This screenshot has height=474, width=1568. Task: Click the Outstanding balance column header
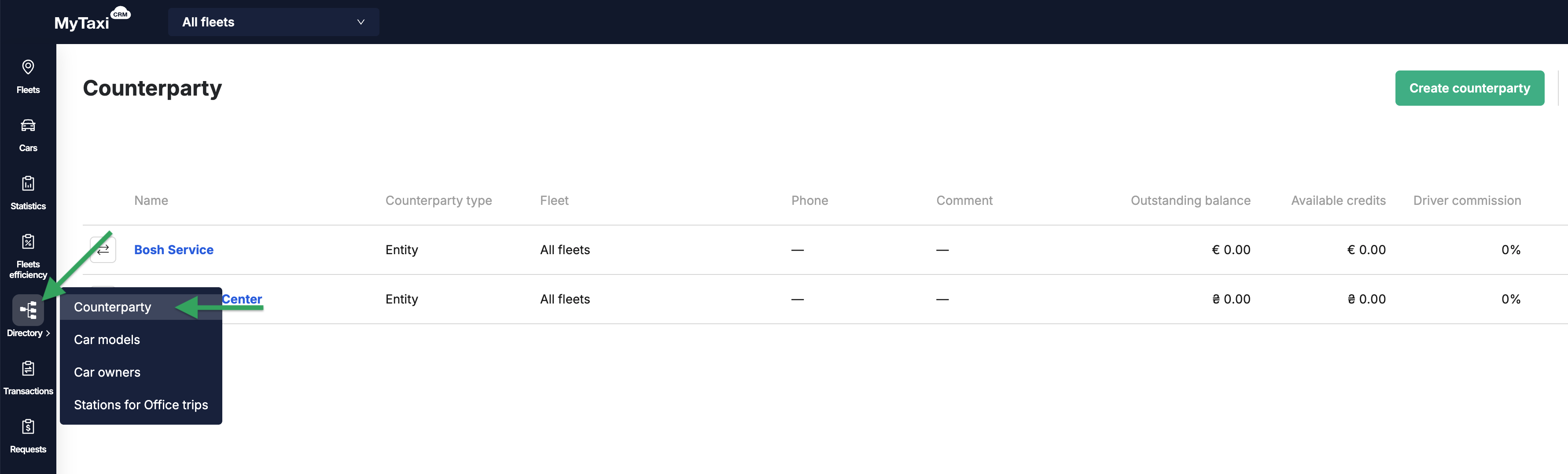click(x=1190, y=200)
